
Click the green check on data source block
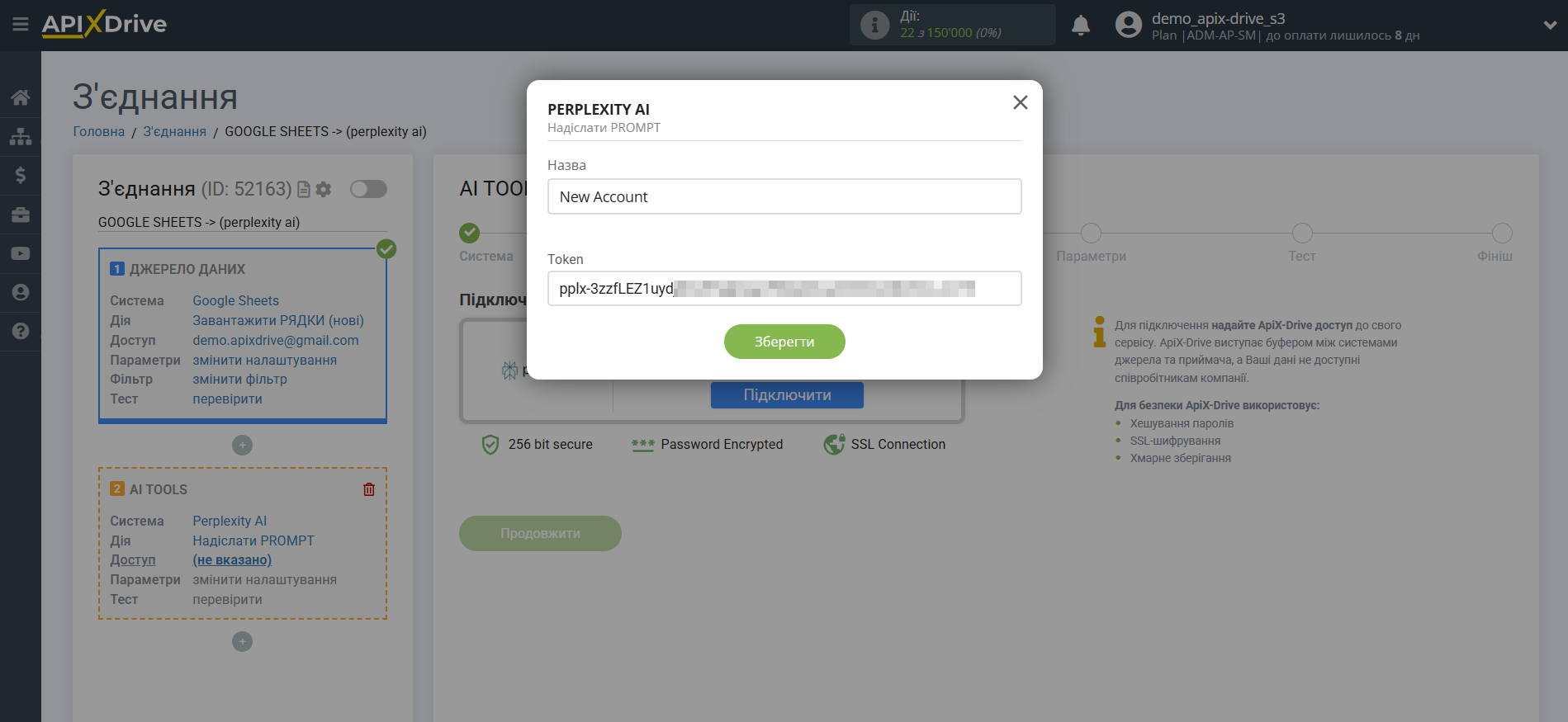click(386, 249)
